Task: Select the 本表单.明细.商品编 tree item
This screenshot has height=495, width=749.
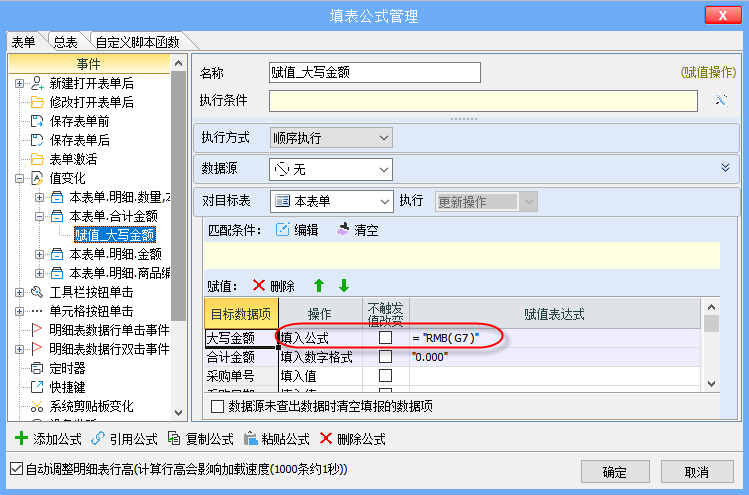Action: click(x=120, y=273)
